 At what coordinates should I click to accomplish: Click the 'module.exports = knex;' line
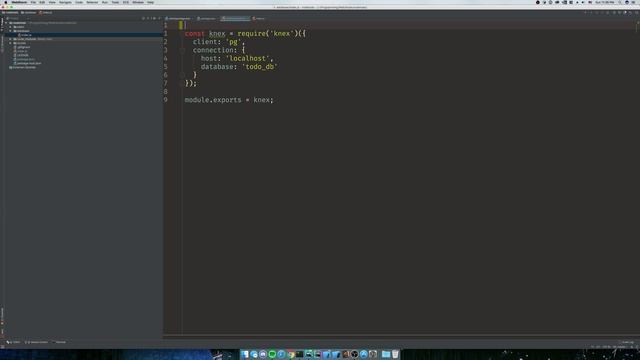pyautogui.click(x=229, y=100)
